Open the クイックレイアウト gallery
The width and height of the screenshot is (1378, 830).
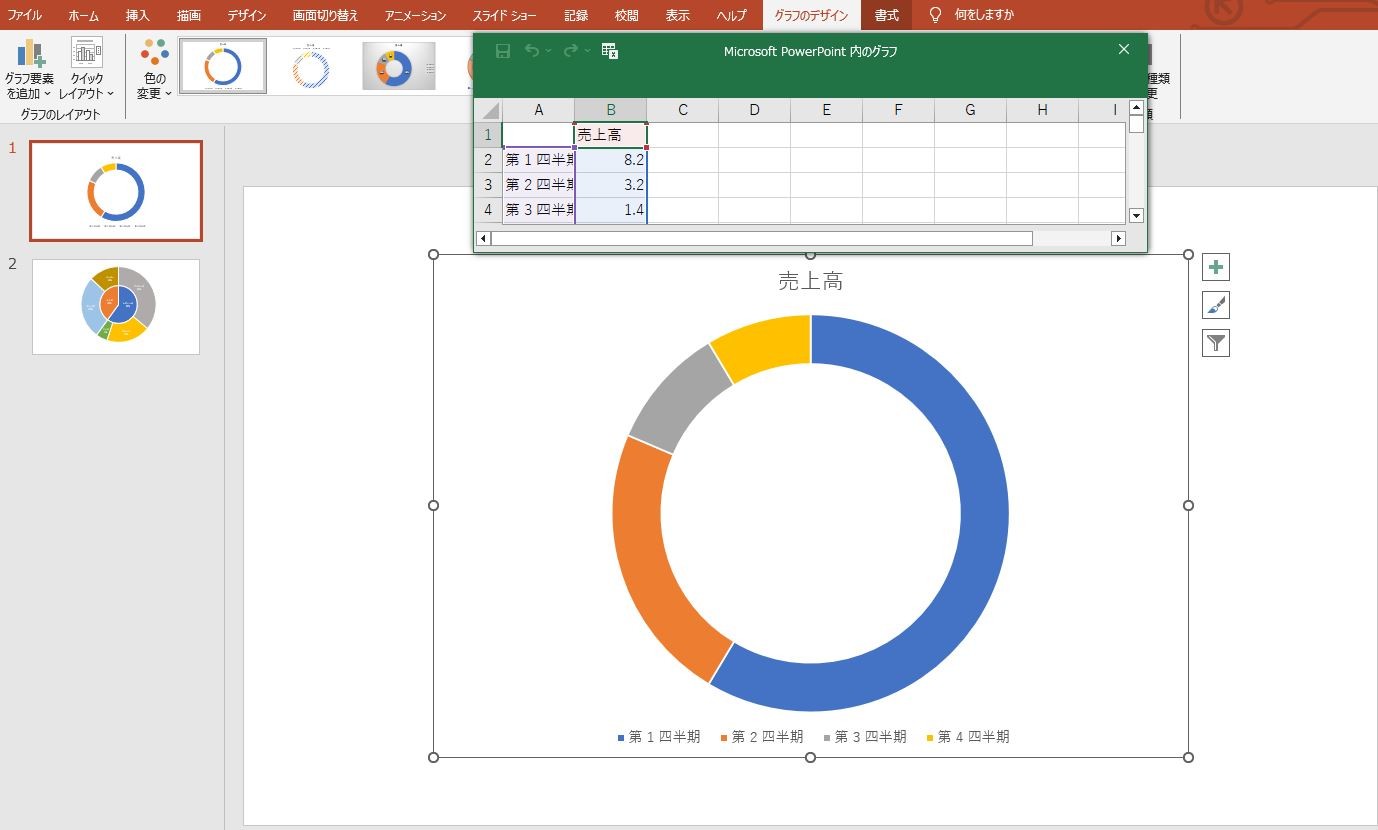point(87,68)
